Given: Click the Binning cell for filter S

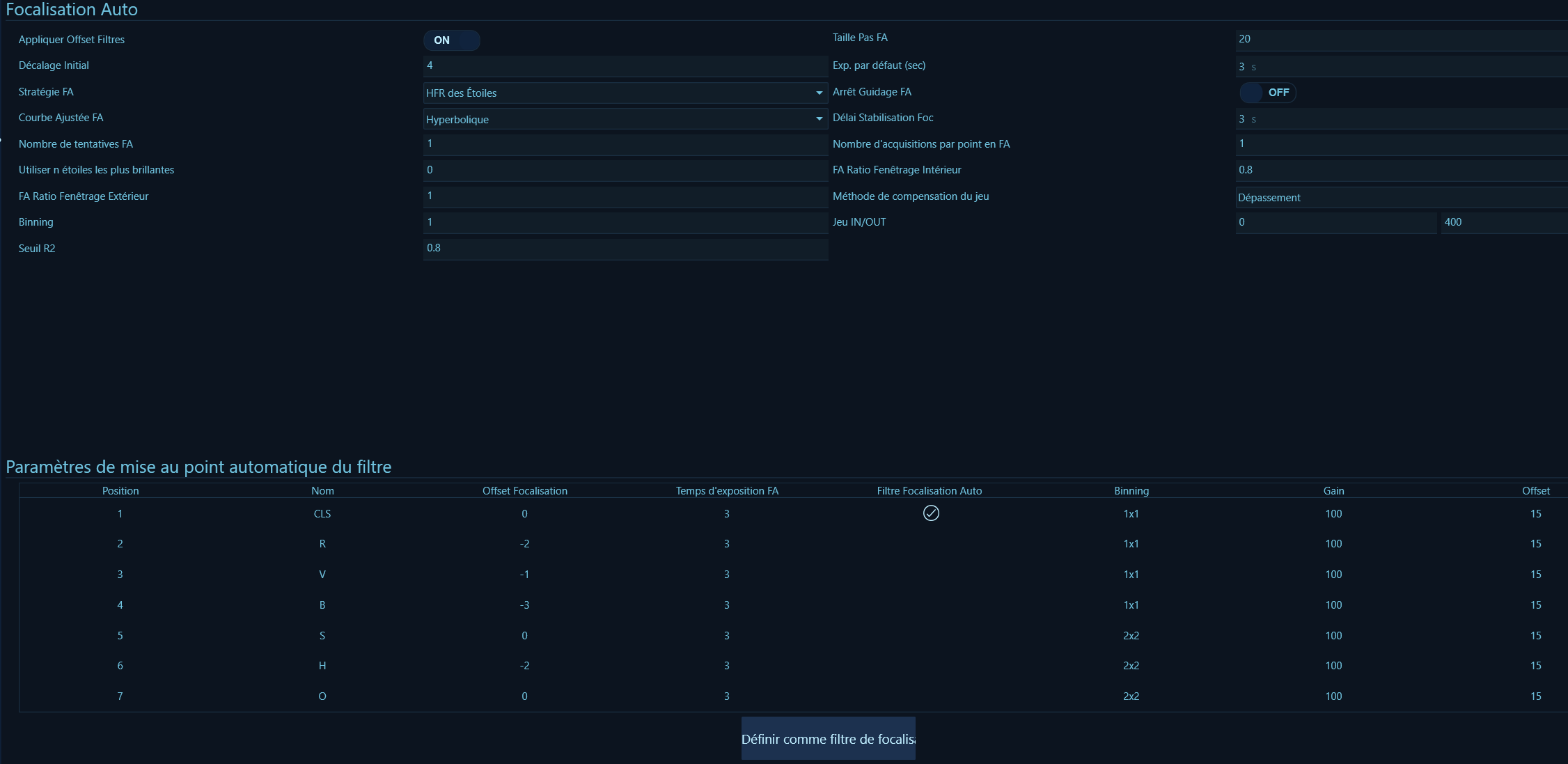Looking at the screenshot, I should pos(1131,636).
